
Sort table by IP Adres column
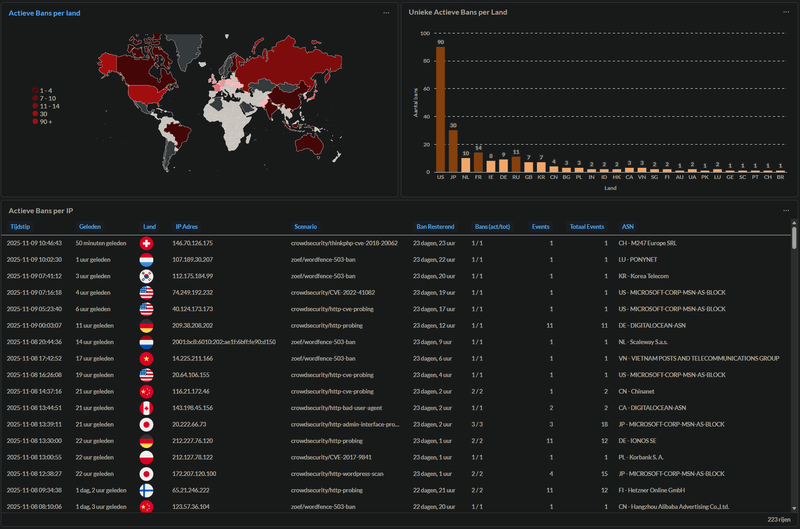click(x=186, y=226)
